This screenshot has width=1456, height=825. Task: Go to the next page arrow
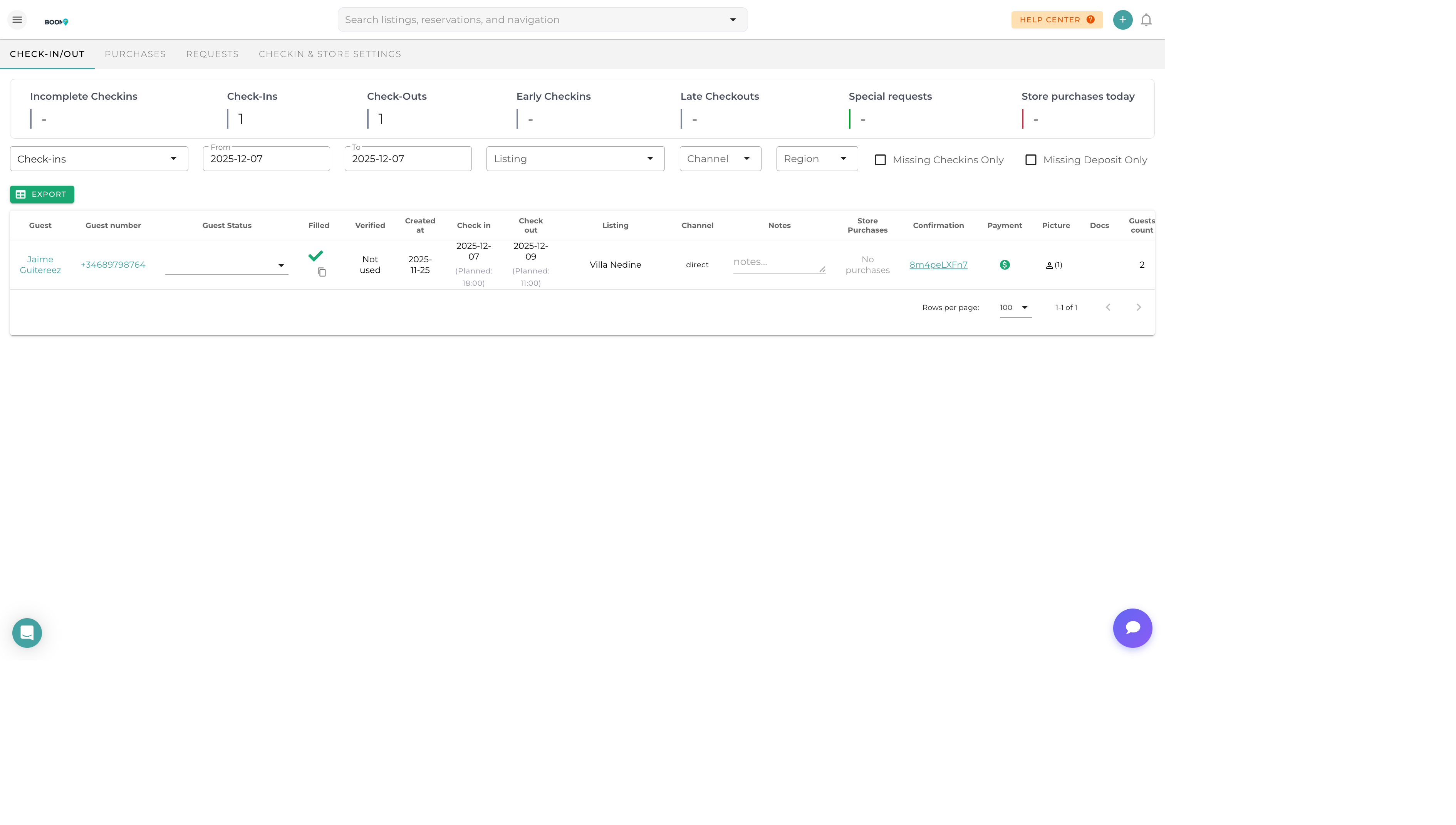(x=1138, y=307)
